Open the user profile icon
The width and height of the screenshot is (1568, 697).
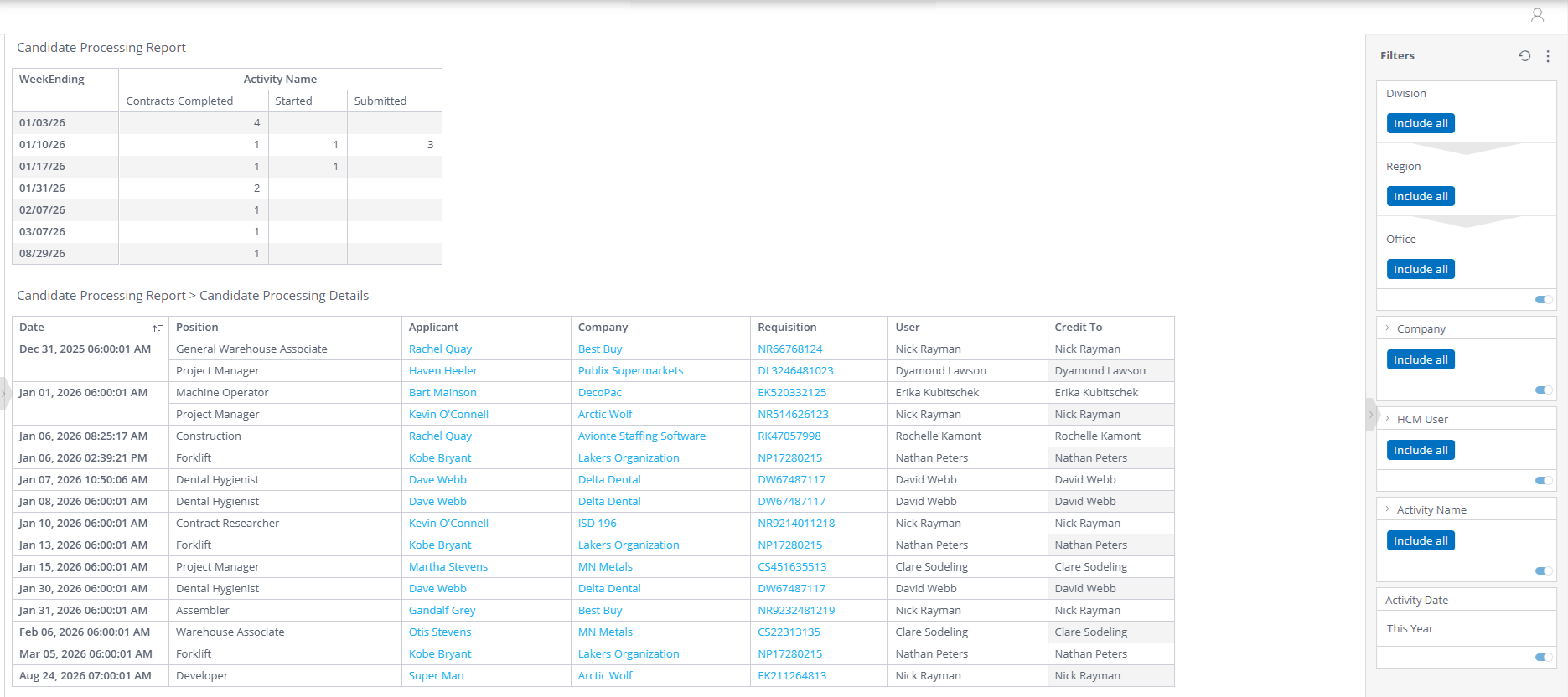[1537, 15]
